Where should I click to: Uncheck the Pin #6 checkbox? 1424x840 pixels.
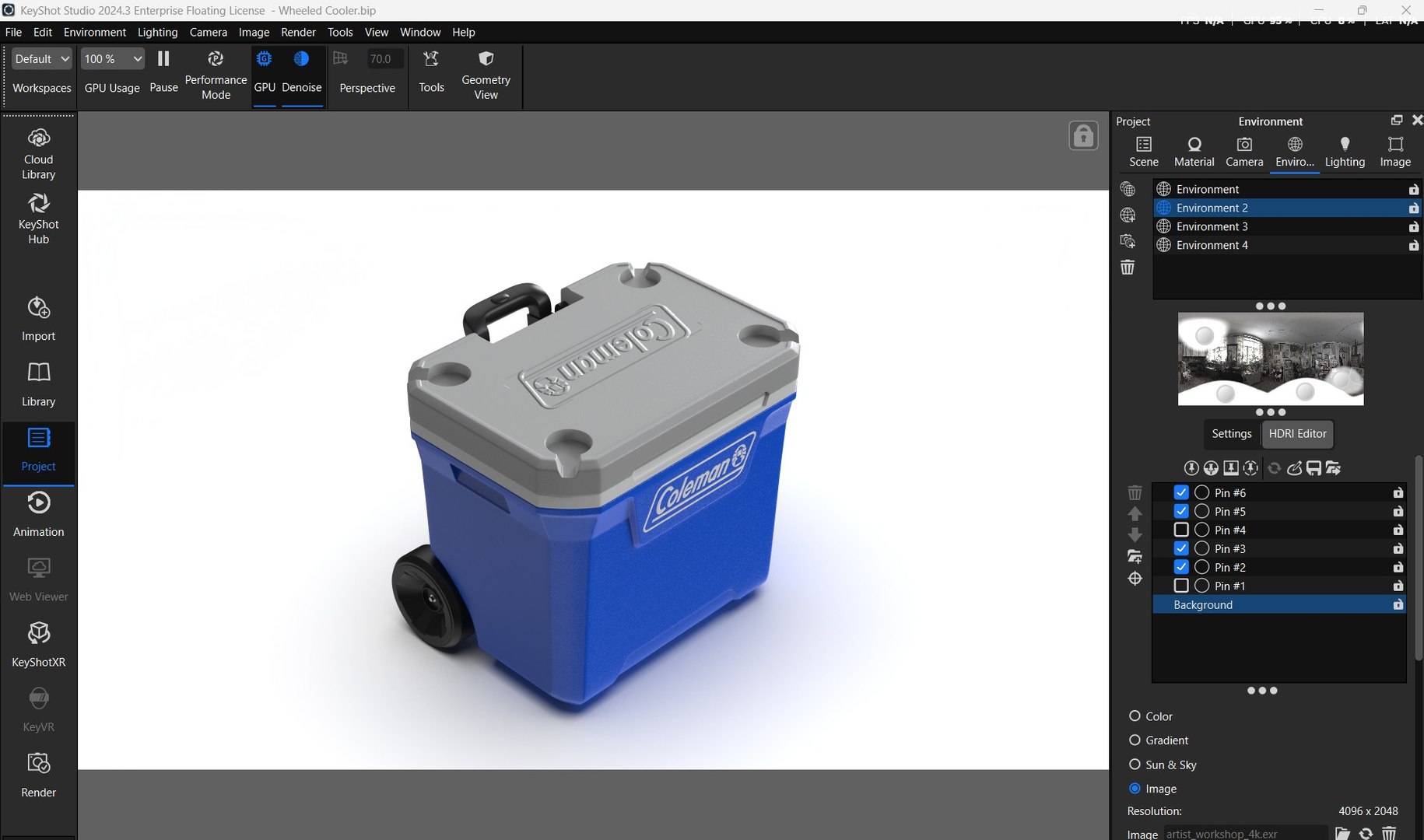click(x=1181, y=492)
